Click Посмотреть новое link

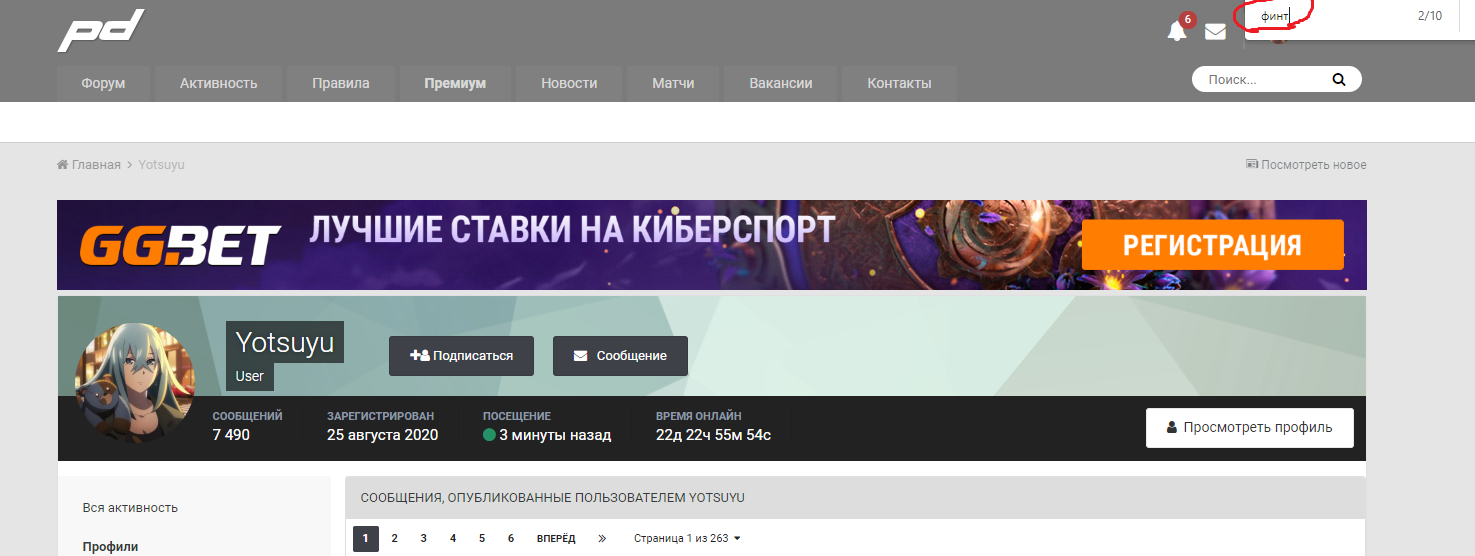click(1306, 164)
